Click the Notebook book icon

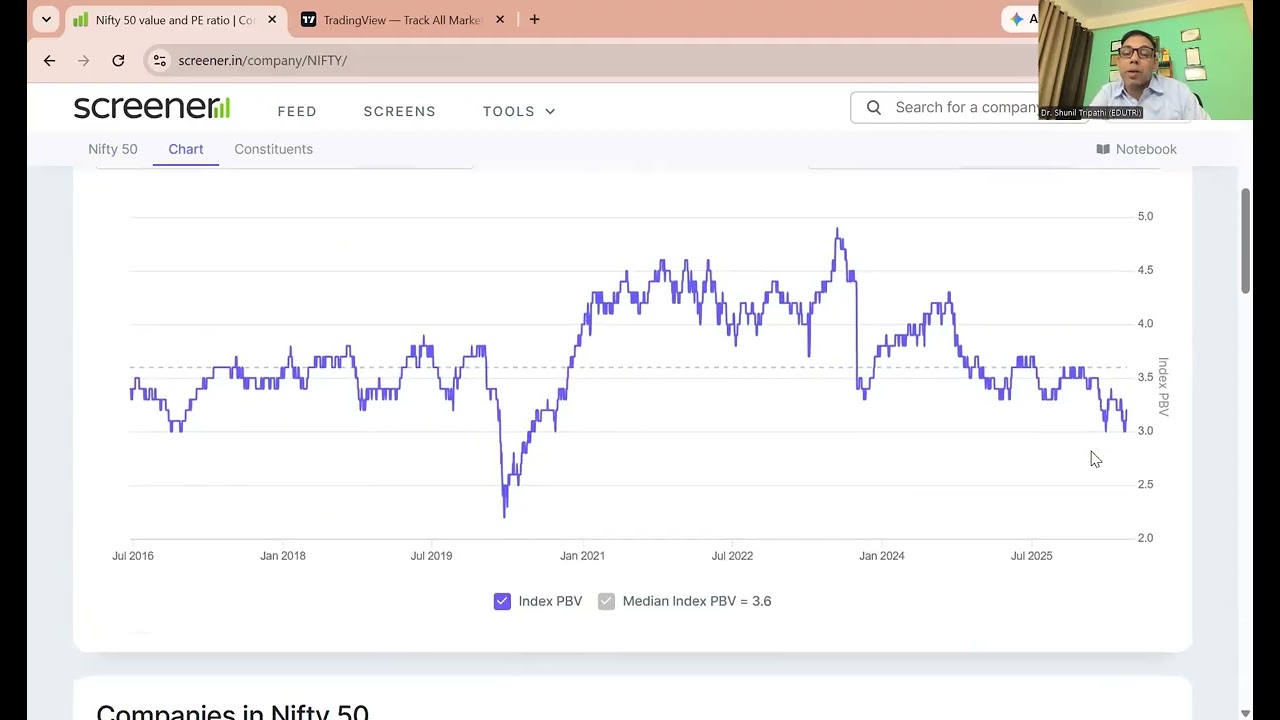[x=1103, y=149]
